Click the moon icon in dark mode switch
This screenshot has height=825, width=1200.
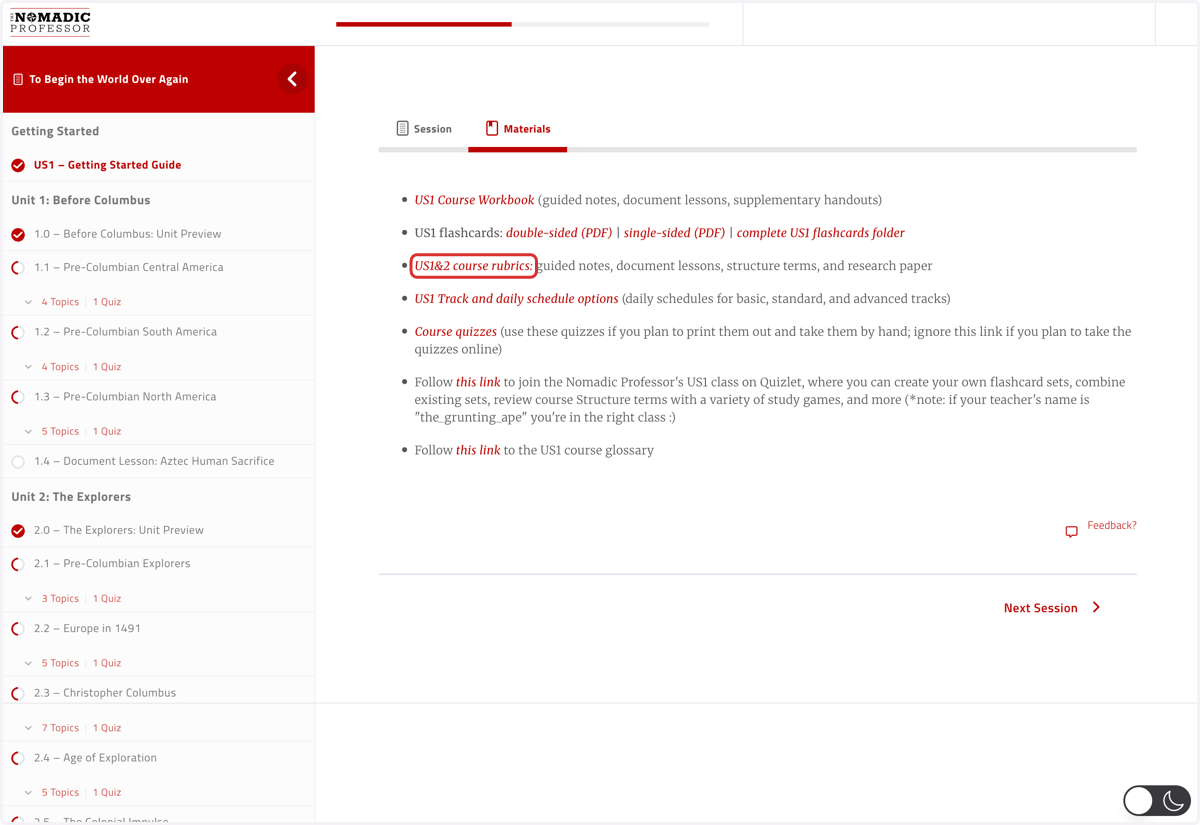point(1173,800)
